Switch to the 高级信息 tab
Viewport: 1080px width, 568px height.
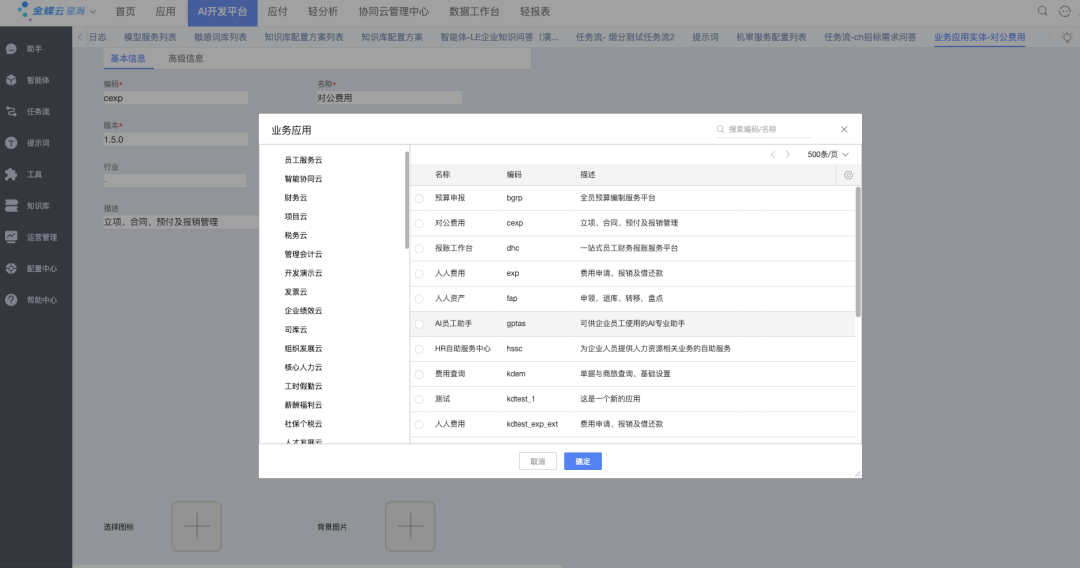(x=186, y=59)
